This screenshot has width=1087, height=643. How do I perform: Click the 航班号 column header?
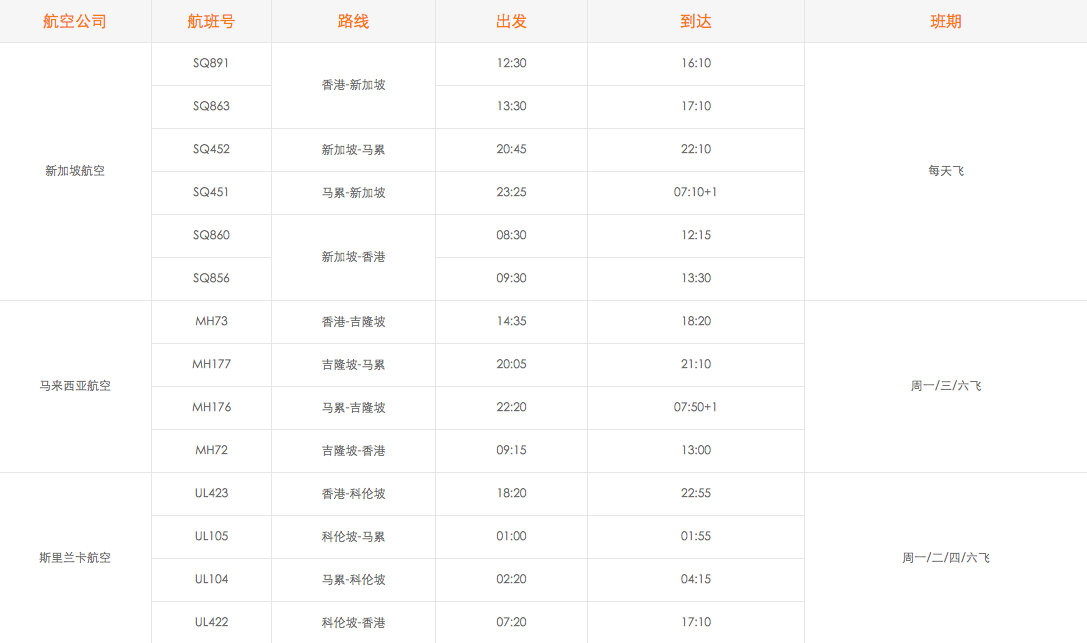point(211,21)
